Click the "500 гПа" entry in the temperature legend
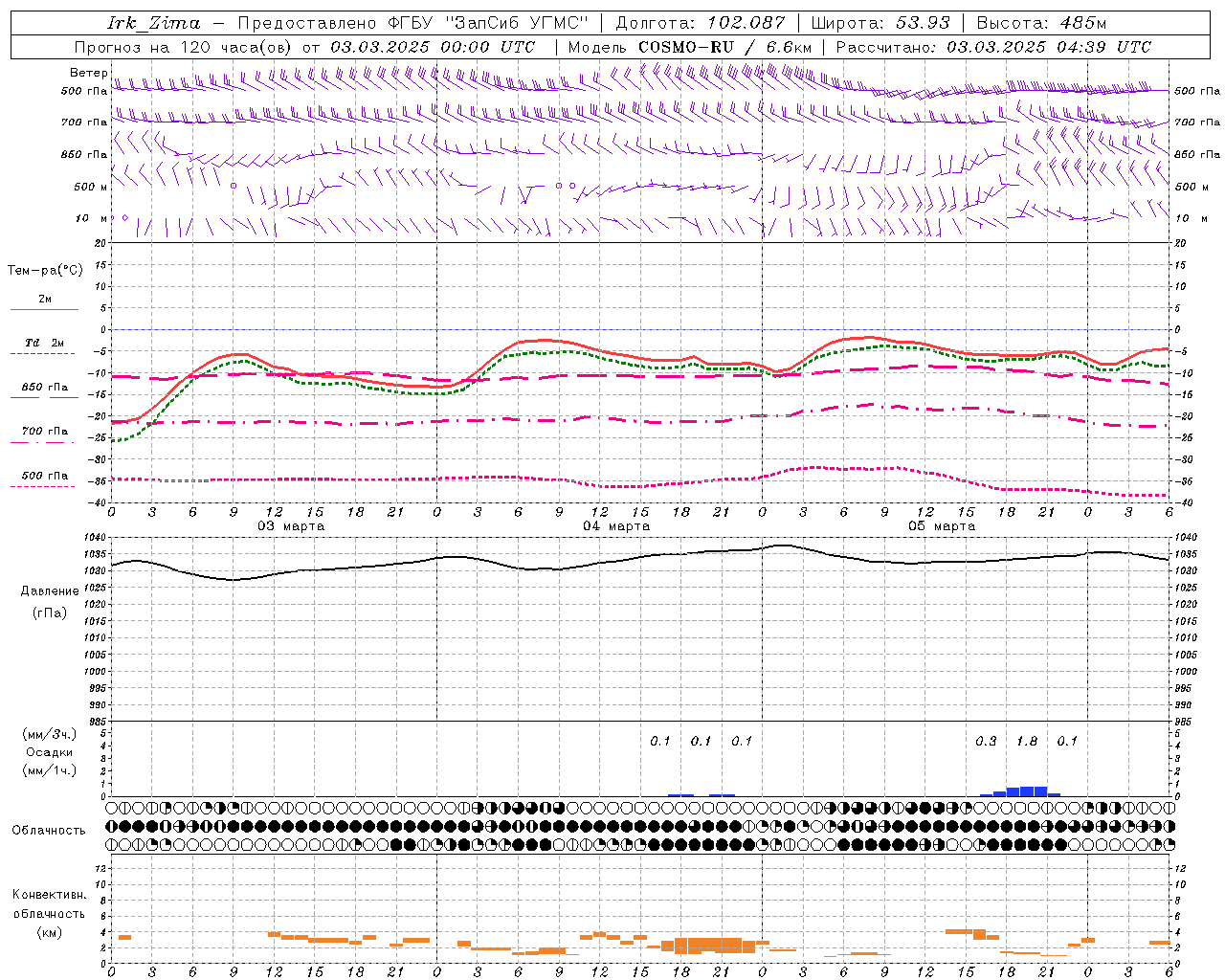 coord(45,476)
